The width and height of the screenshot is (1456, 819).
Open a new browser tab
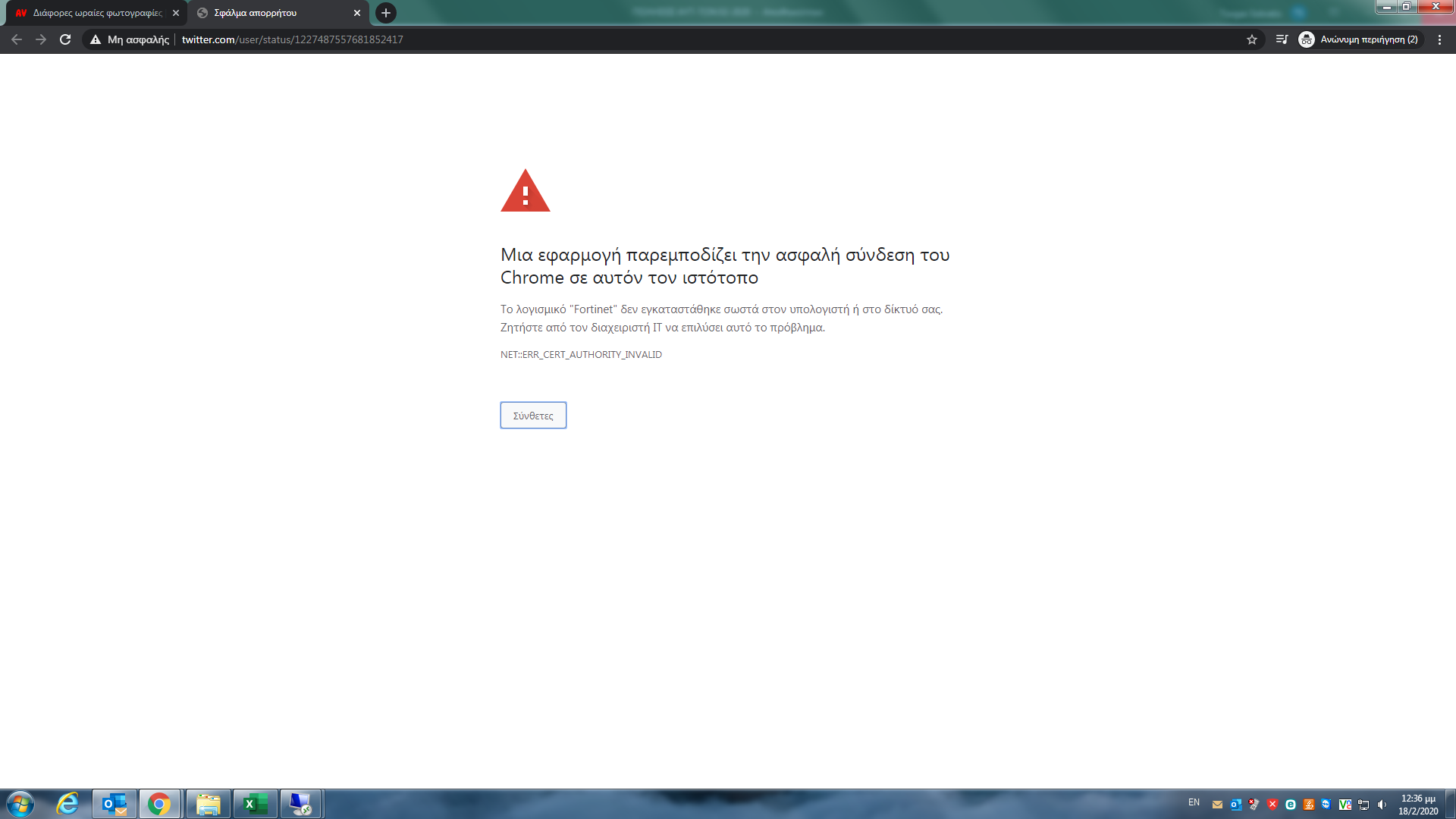[386, 13]
